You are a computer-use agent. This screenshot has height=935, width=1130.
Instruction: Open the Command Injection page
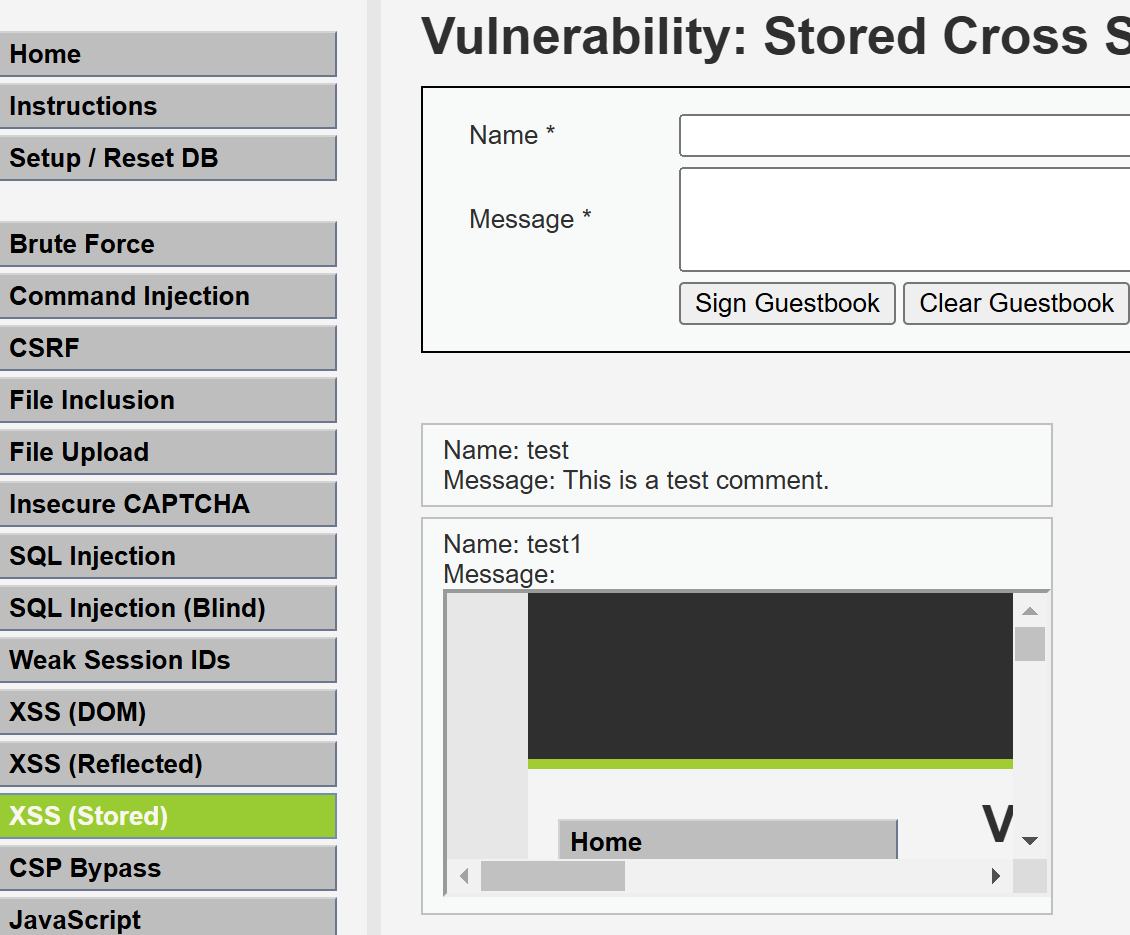coord(168,296)
